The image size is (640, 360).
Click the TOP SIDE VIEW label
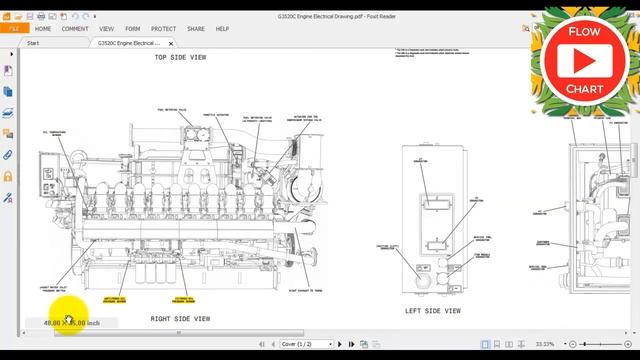pos(180,58)
